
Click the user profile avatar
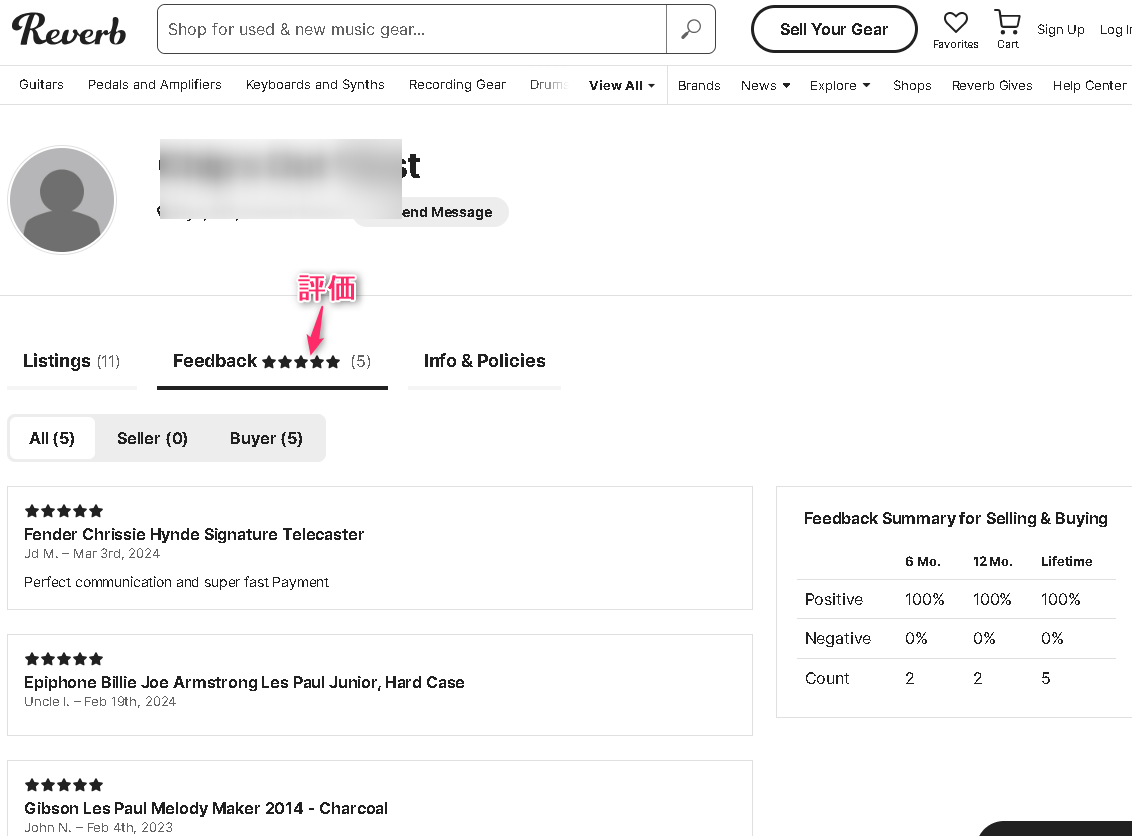click(62, 200)
